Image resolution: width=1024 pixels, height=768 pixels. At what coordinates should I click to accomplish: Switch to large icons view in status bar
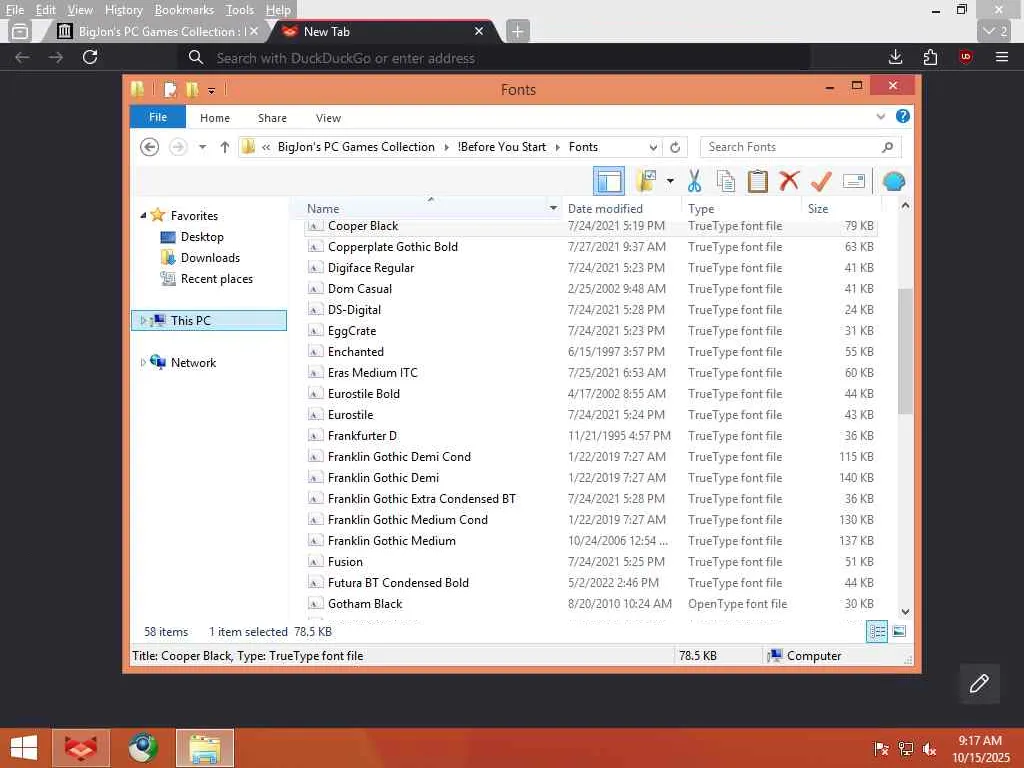[x=899, y=632]
